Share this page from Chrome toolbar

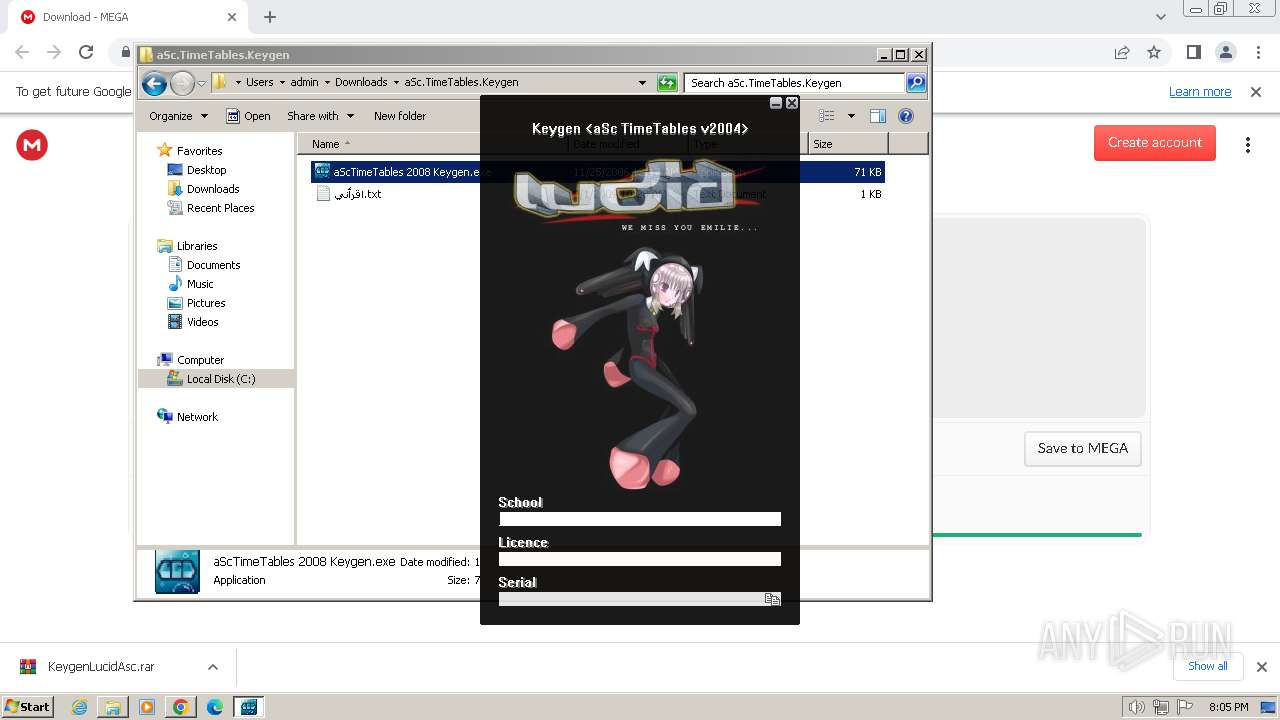1122,52
